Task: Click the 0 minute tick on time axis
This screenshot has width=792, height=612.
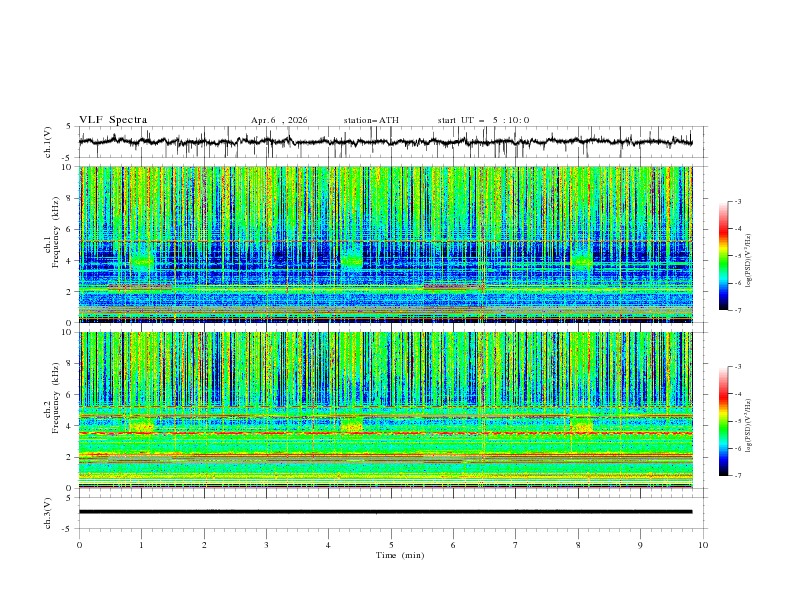Action: pos(79,545)
